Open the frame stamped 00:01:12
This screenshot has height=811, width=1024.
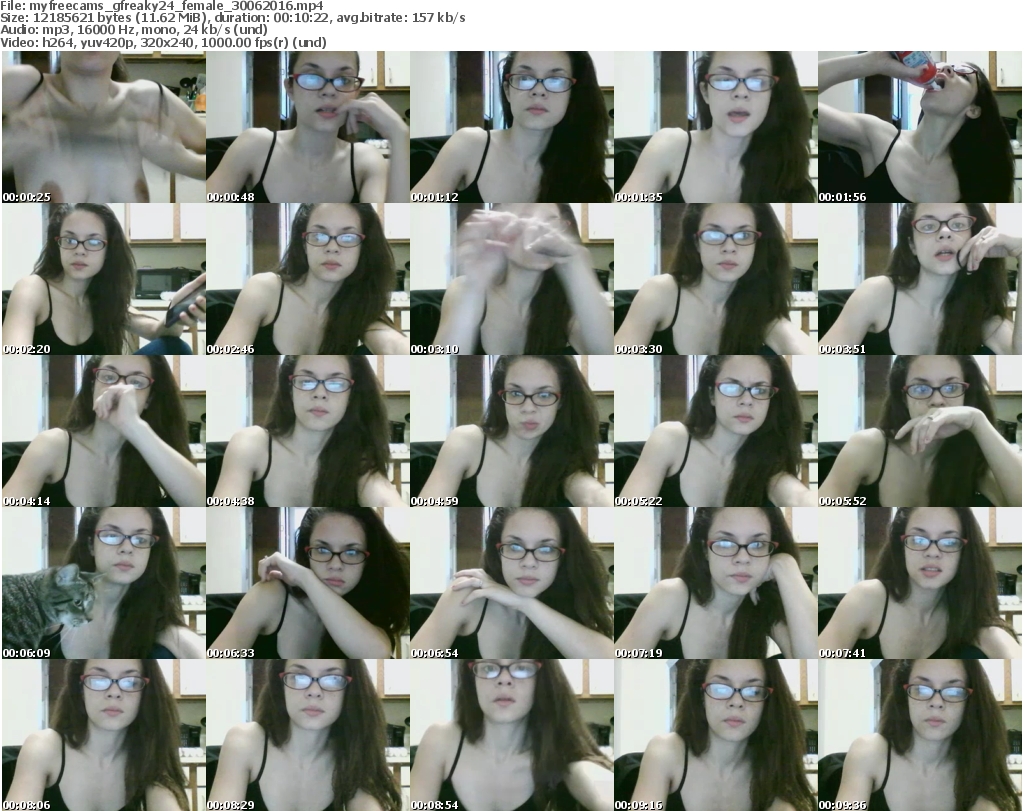511,127
